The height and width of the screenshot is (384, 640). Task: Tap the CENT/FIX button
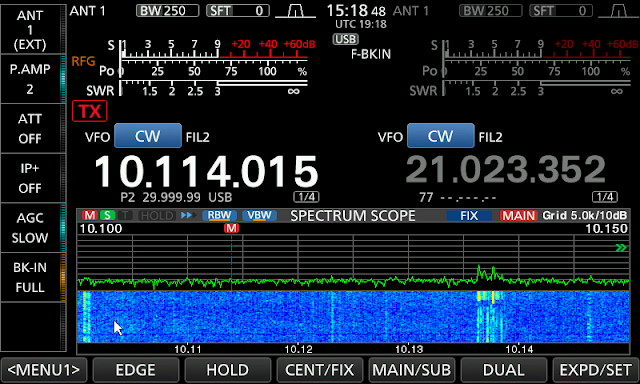pos(319,370)
